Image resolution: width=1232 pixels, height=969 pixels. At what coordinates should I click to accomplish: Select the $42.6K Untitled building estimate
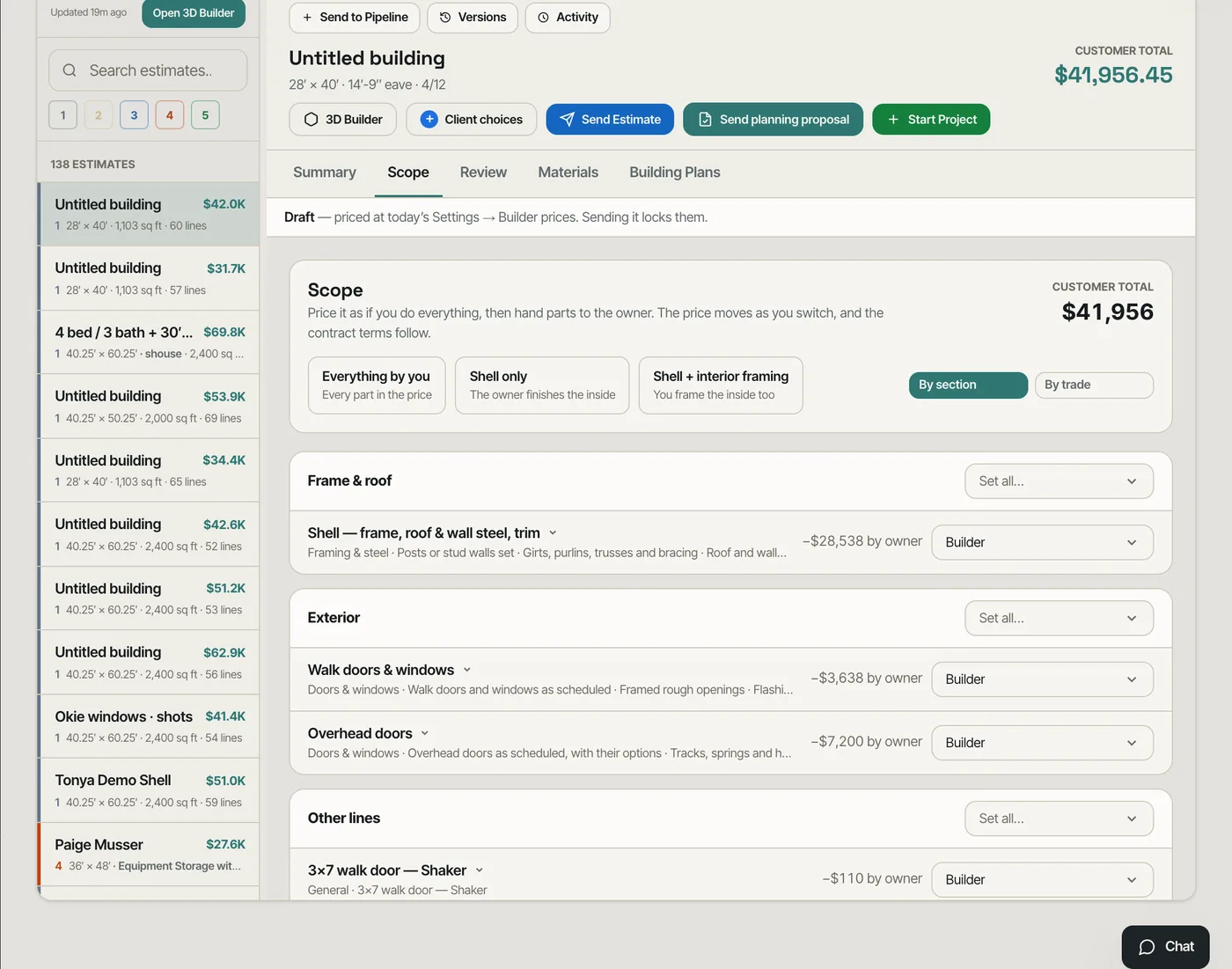pos(149,534)
